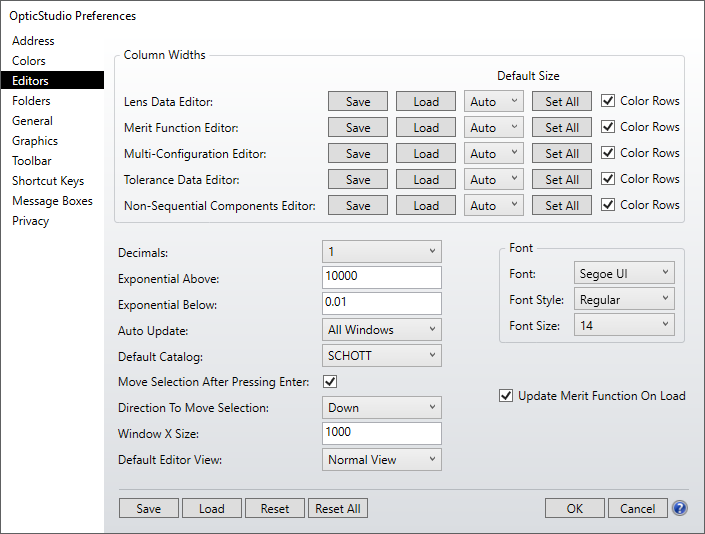Open the Graphics preferences page
The height and width of the screenshot is (534, 705).
pyautogui.click(x=35, y=141)
